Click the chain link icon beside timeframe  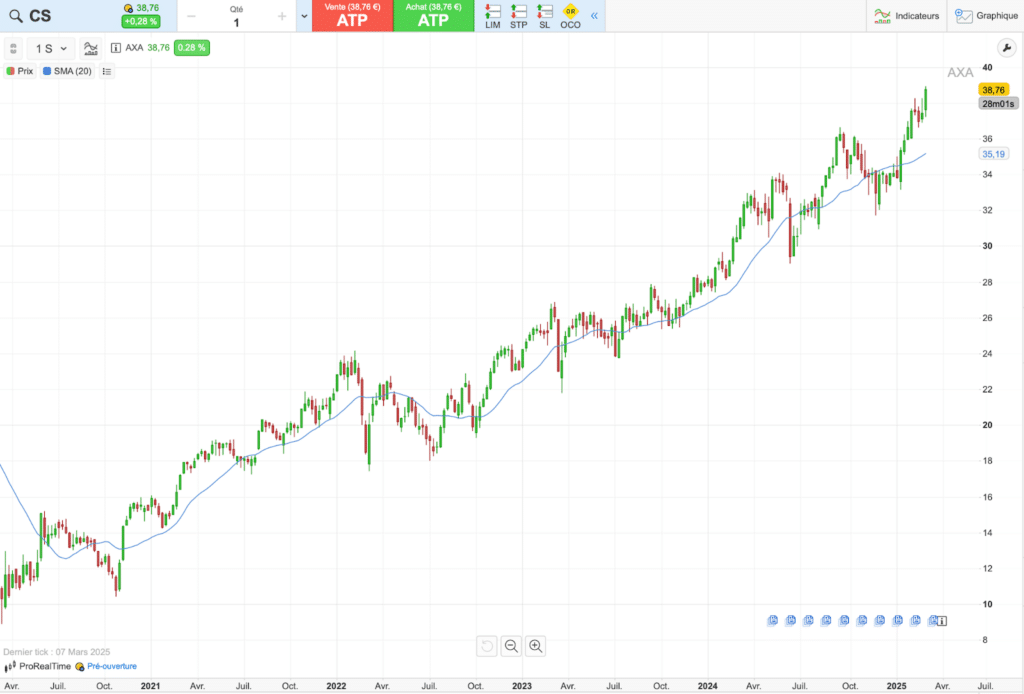point(13,48)
